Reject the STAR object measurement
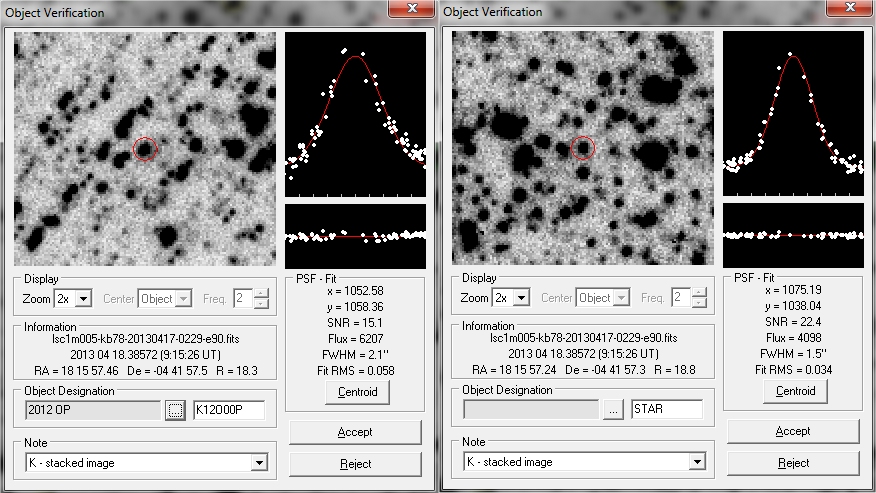 click(x=793, y=464)
